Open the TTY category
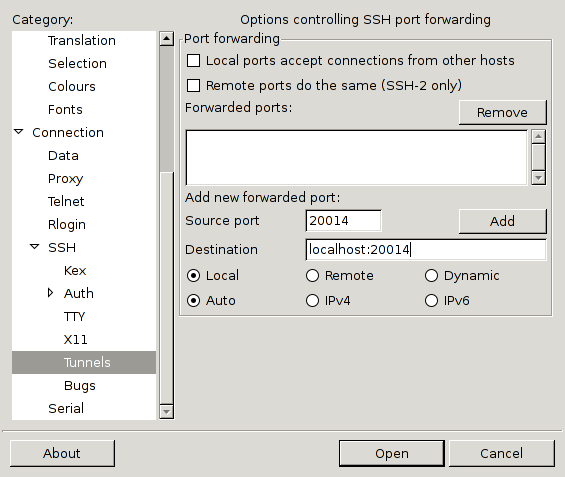The image size is (565, 477). (74, 316)
